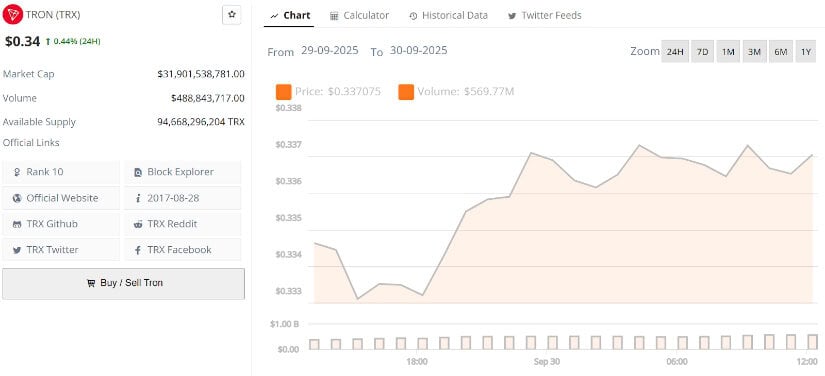Screen dimensions: 825x376
Task: Open the Chart tab
Action: click(290, 15)
